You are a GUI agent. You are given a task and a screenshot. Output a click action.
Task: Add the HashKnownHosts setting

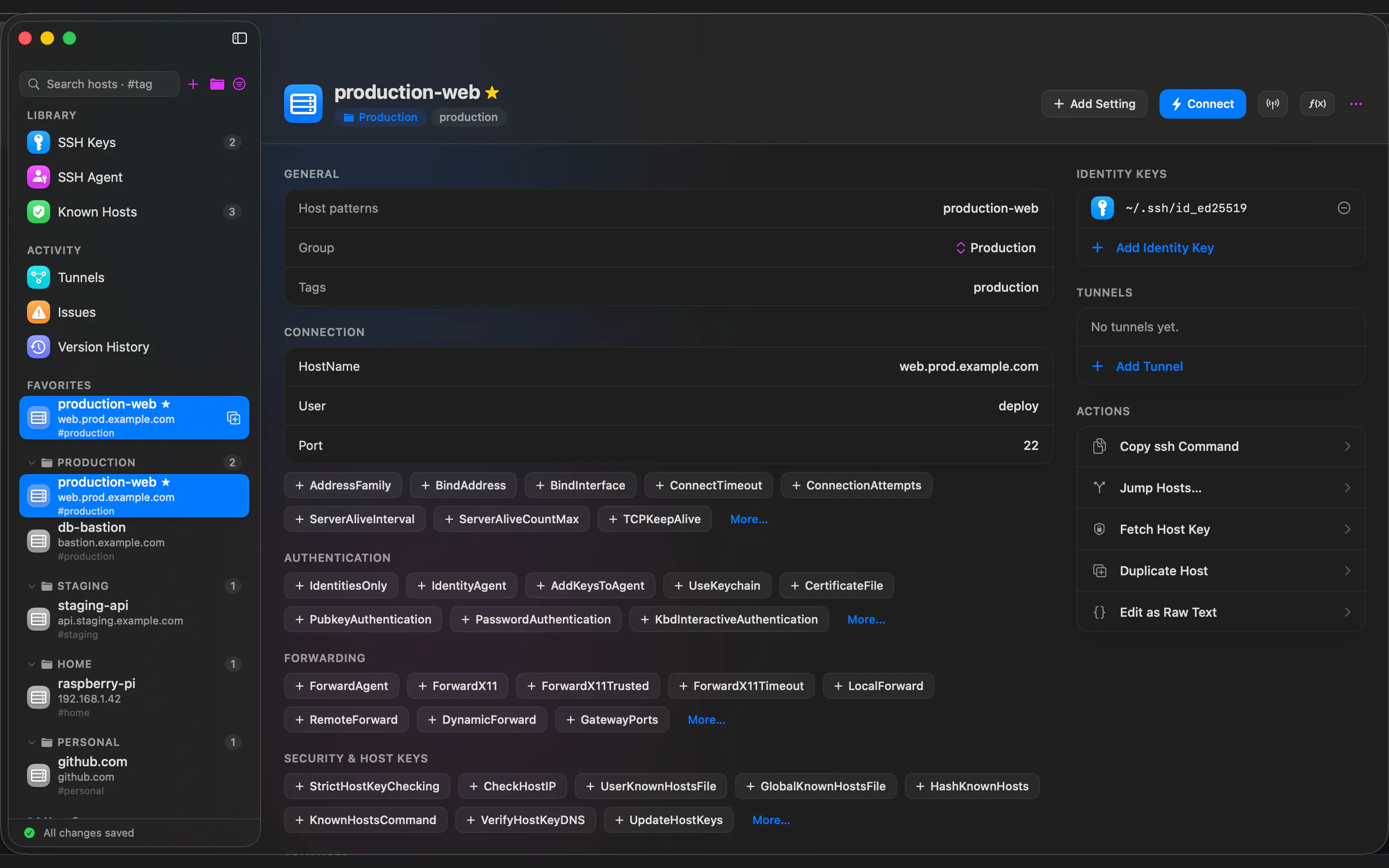(x=972, y=786)
